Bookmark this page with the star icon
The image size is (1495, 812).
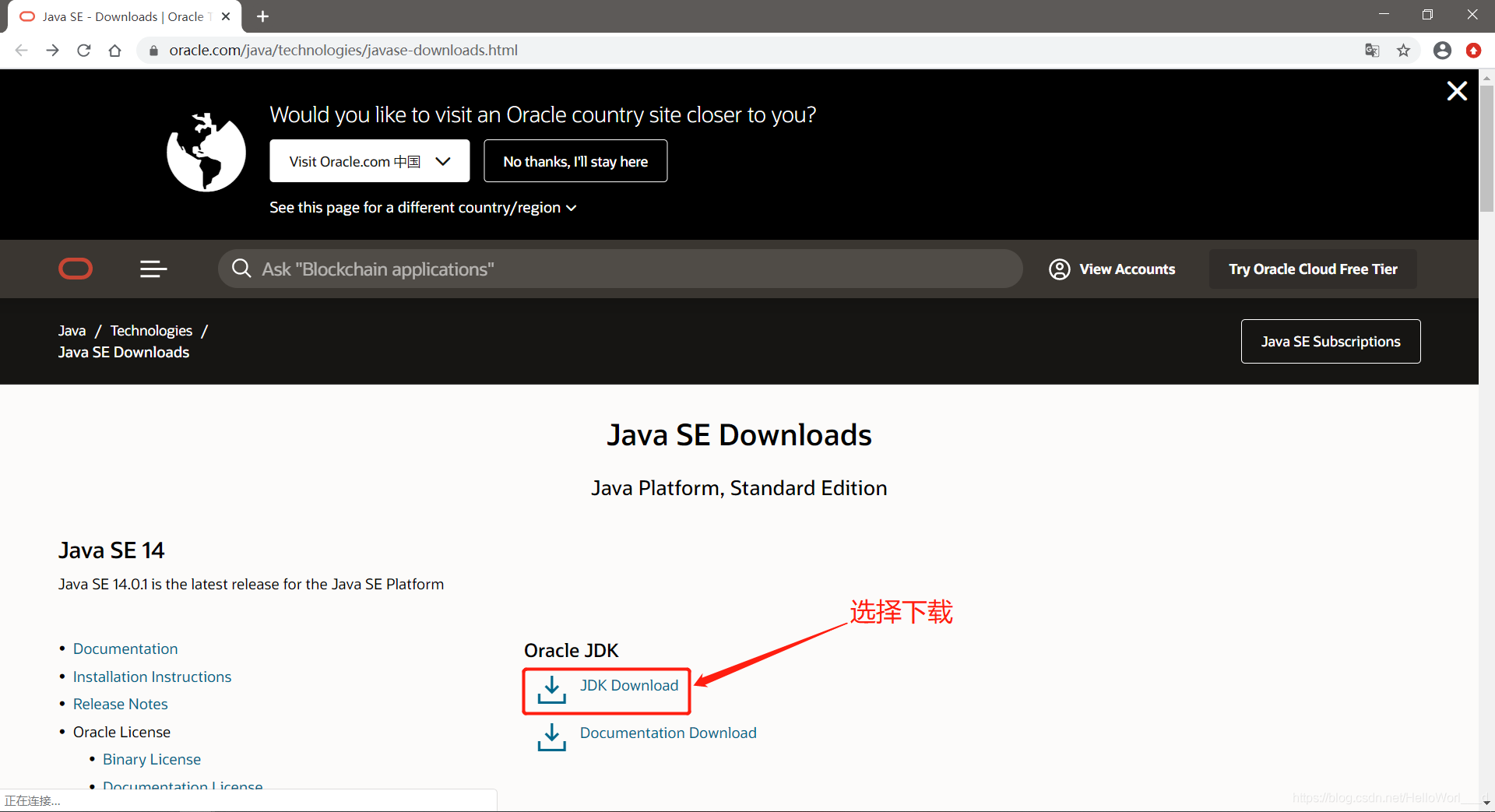click(1403, 51)
